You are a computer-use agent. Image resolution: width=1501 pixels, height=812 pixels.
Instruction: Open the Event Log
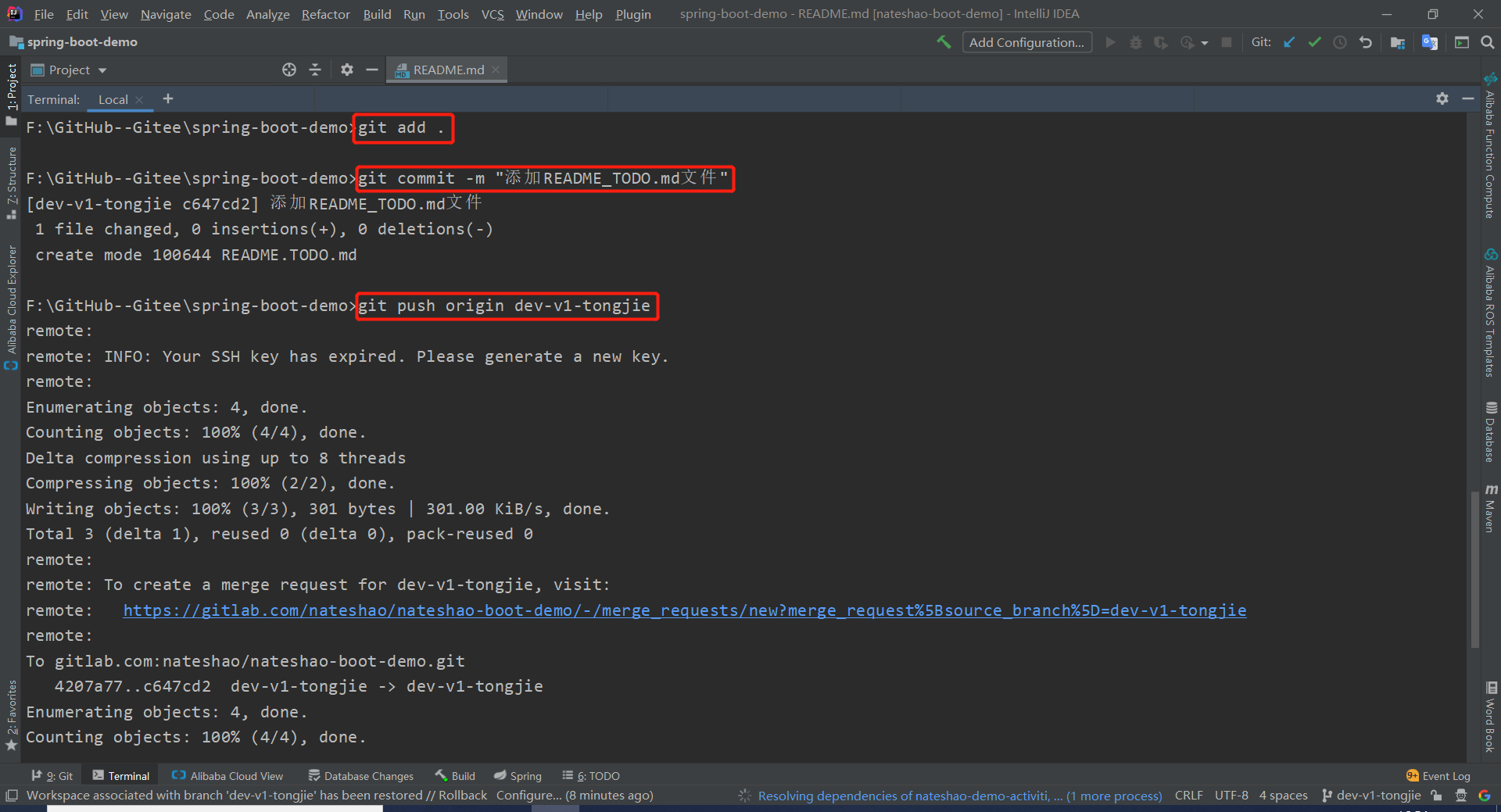coord(1438,775)
